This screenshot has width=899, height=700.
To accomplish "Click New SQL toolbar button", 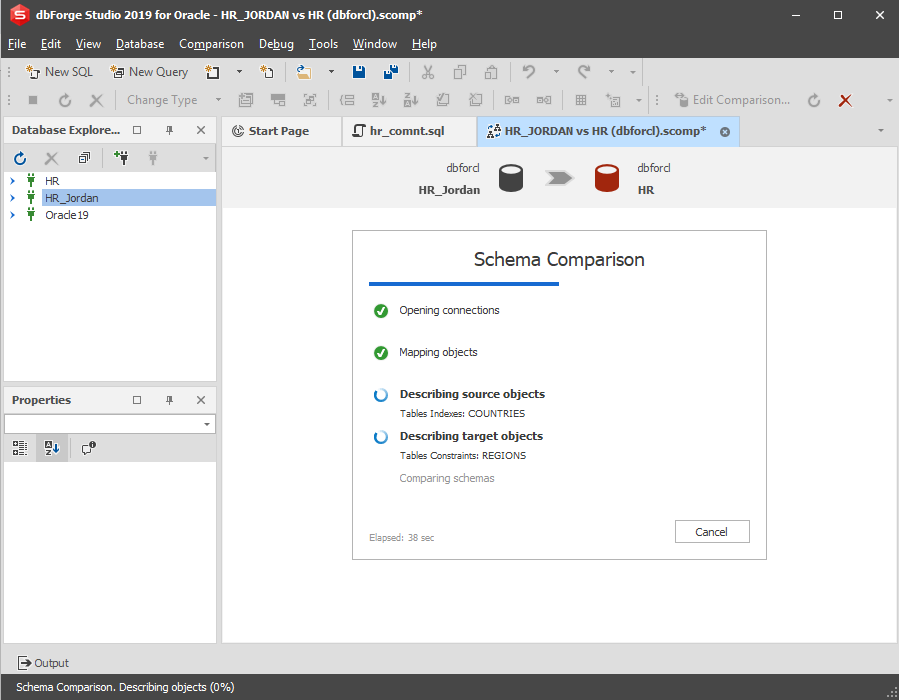I will [x=59, y=72].
